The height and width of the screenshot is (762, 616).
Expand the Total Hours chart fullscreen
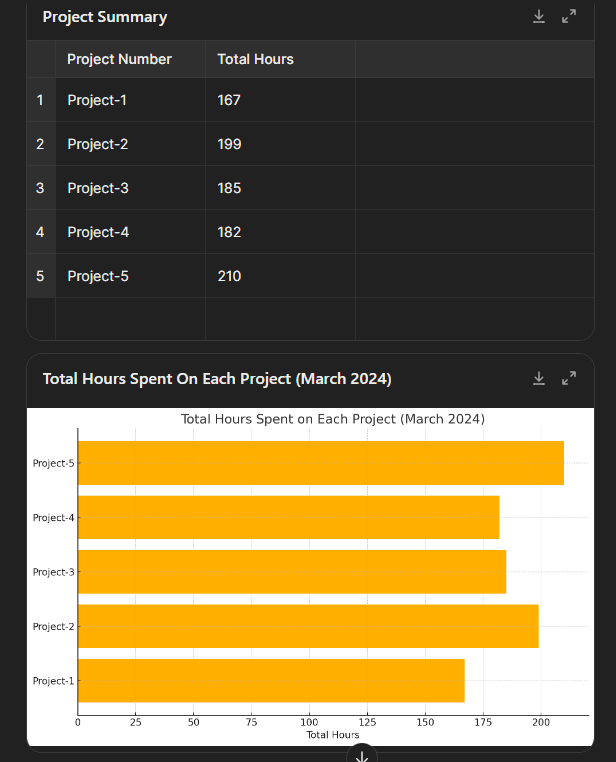tap(569, 379)
